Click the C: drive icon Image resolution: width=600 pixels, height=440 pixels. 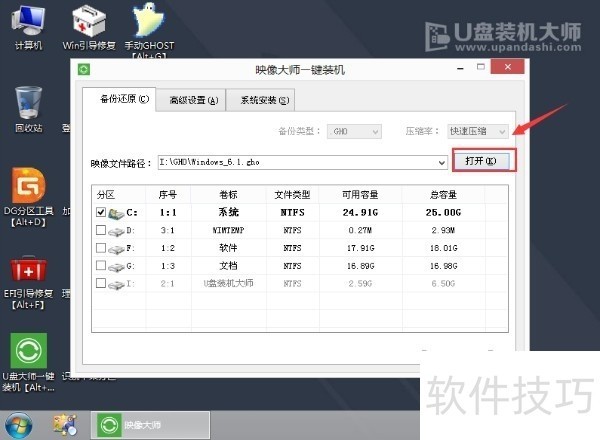point(116,213)
